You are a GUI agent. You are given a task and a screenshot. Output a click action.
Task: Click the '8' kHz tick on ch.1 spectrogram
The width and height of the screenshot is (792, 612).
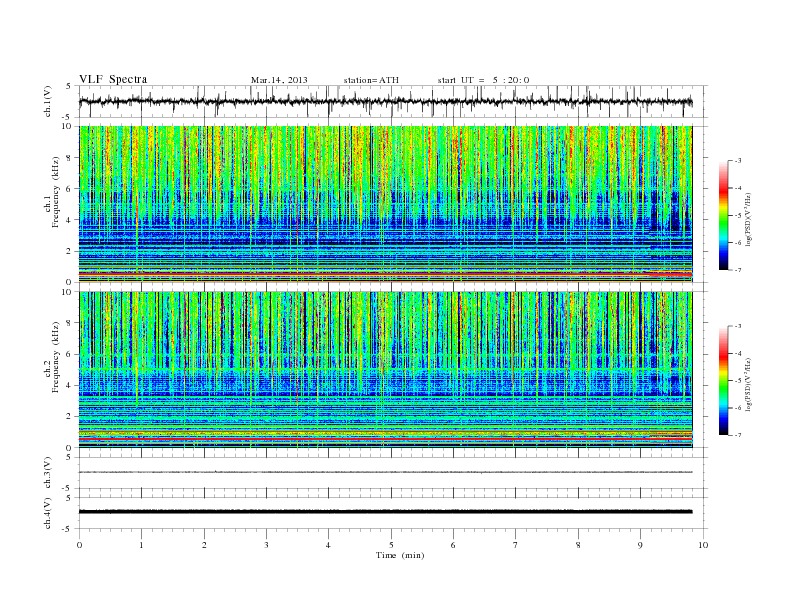[70, 158]
